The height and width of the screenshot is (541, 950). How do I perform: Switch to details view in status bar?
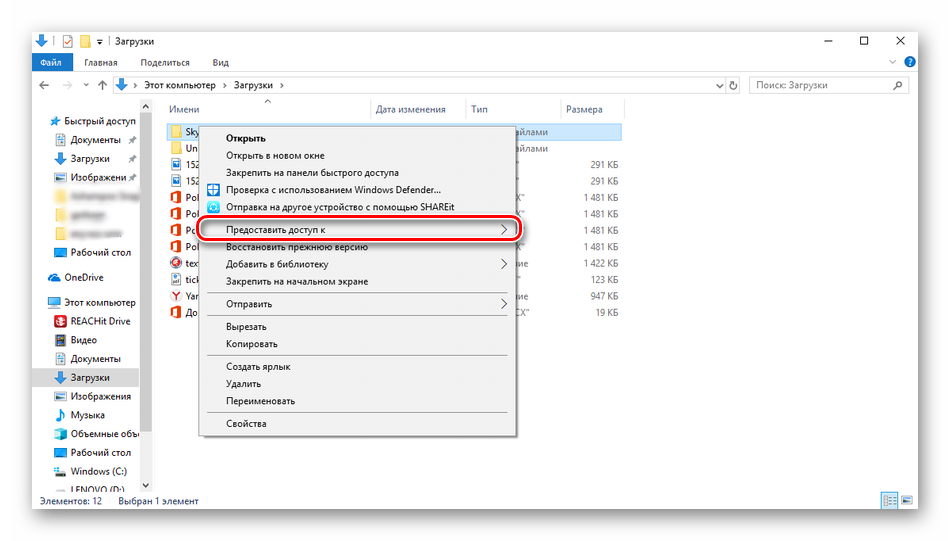pyautogui.click(x=889, y=500)
